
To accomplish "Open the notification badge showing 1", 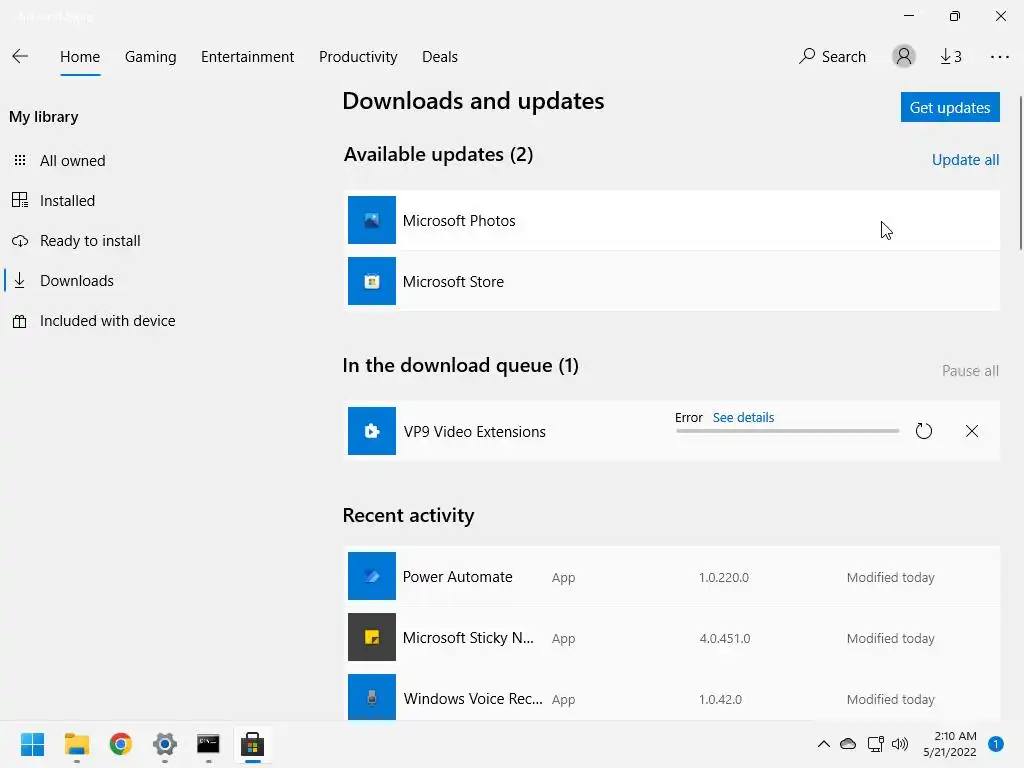I will pos(996,744).
